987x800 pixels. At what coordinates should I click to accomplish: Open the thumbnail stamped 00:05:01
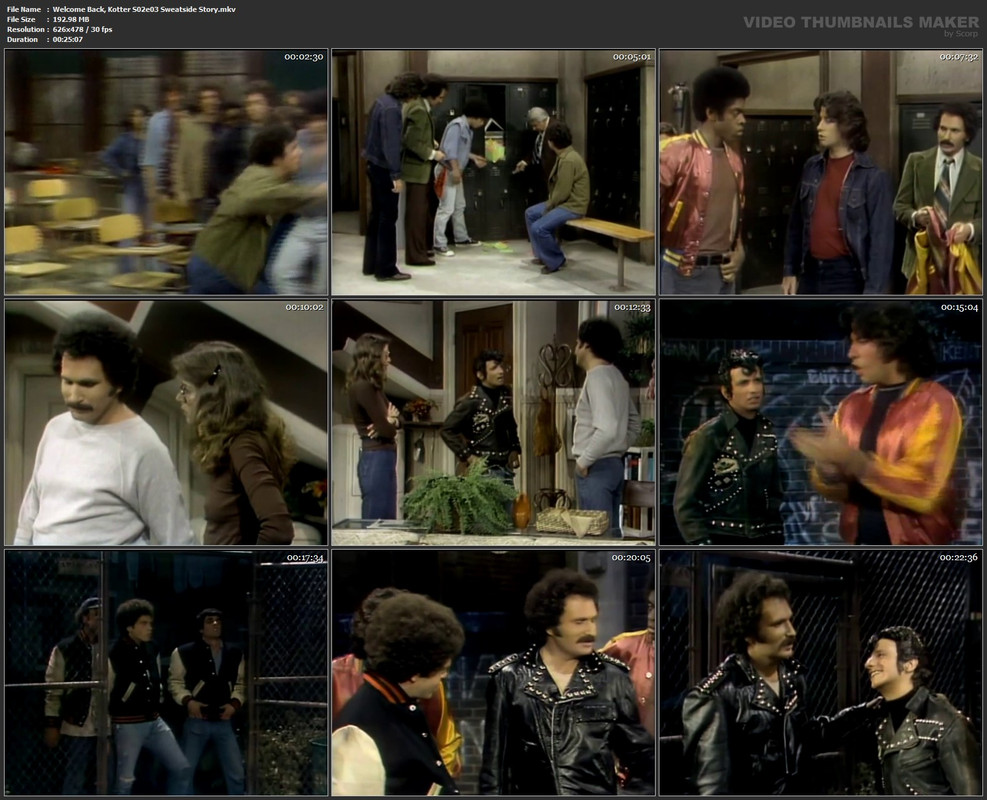coord(494,172)
